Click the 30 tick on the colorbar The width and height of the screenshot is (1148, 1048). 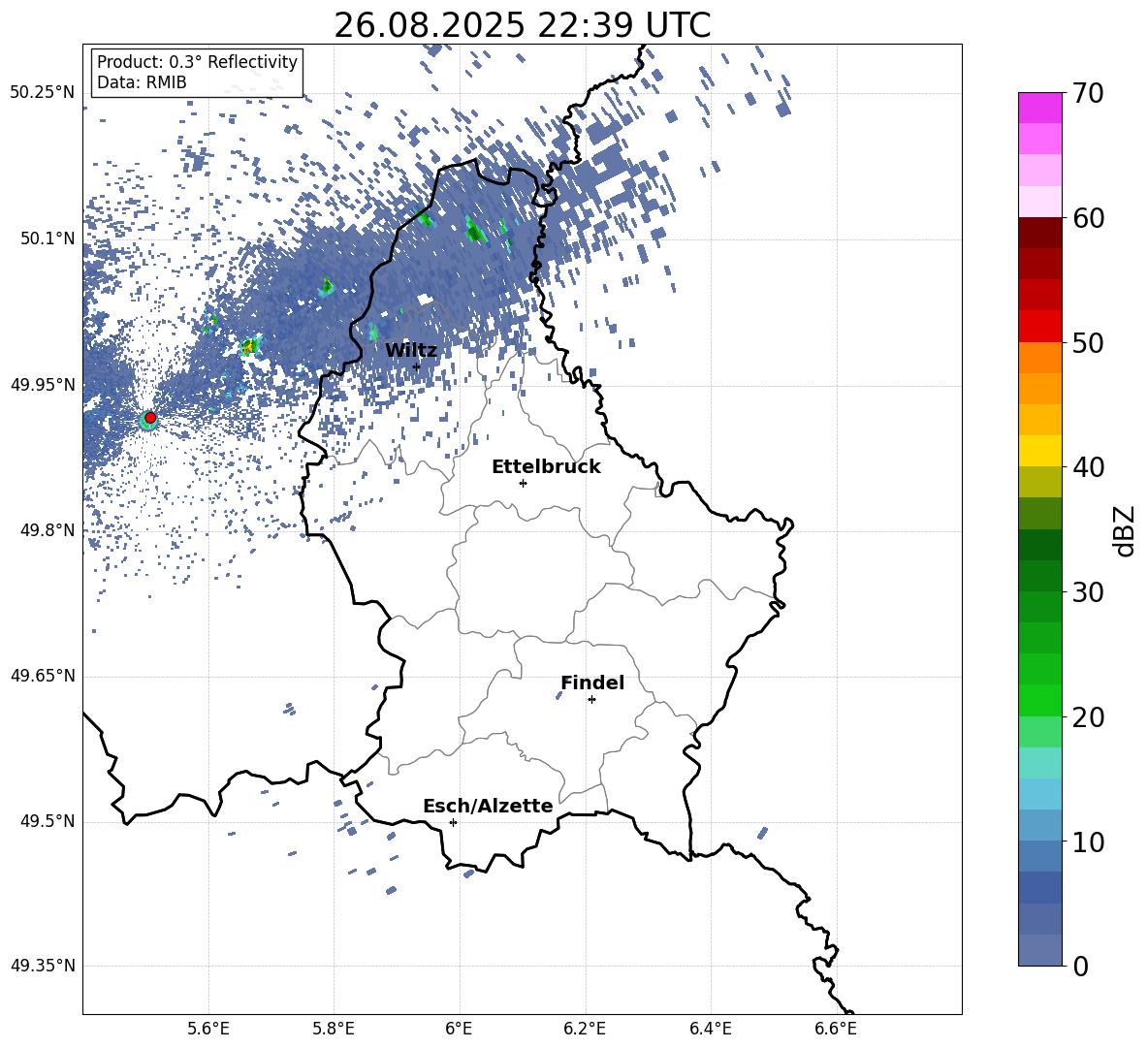(1088, 592)
